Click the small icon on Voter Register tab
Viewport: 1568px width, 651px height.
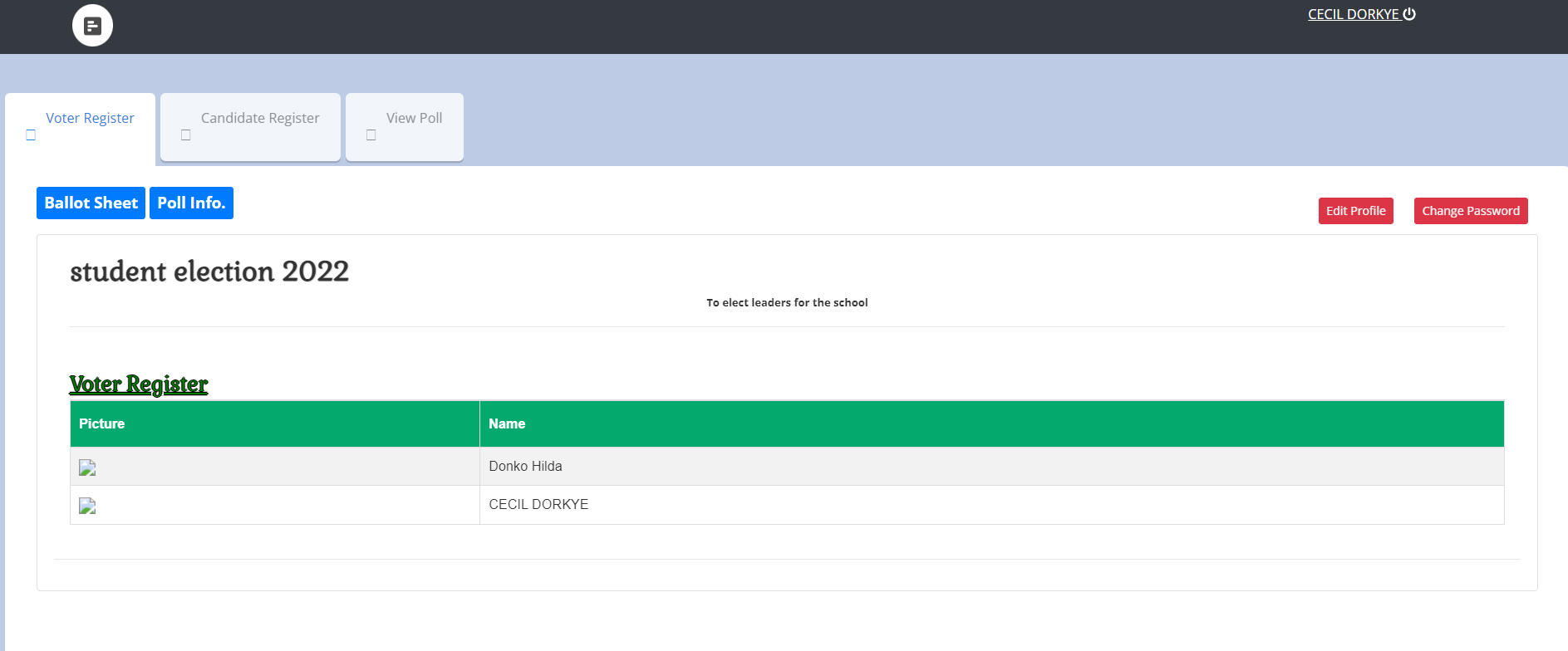(31, 135)
